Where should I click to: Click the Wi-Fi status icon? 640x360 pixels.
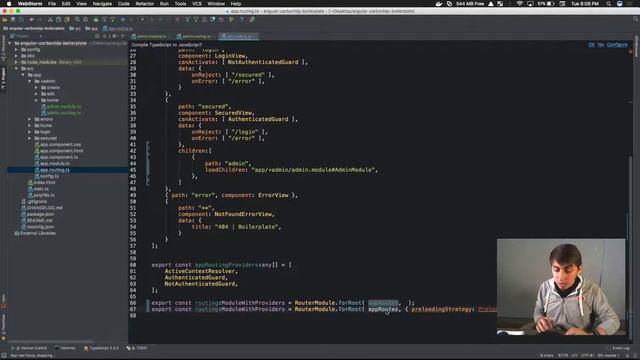tap(519, 4)
